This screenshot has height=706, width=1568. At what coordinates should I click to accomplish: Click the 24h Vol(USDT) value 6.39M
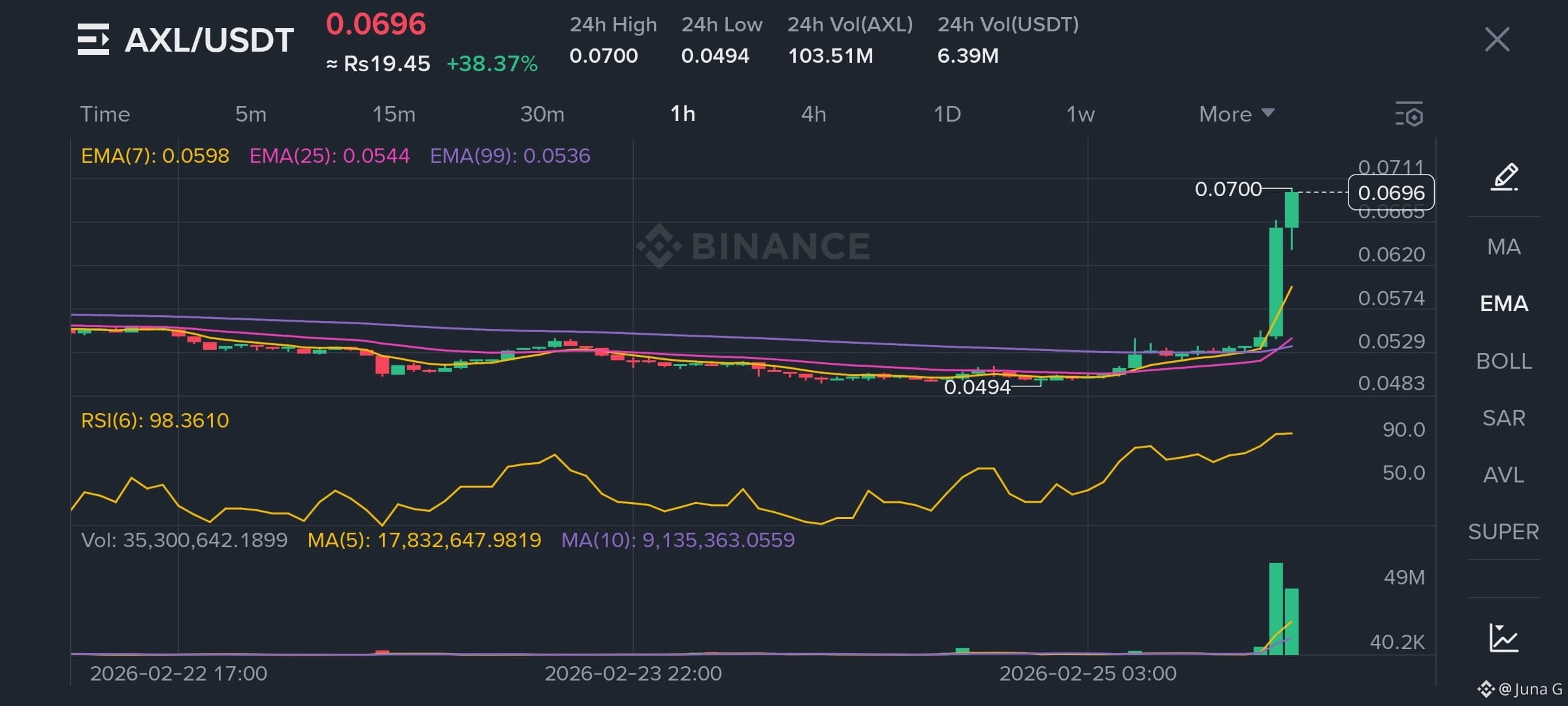click(x=968, y=56)
